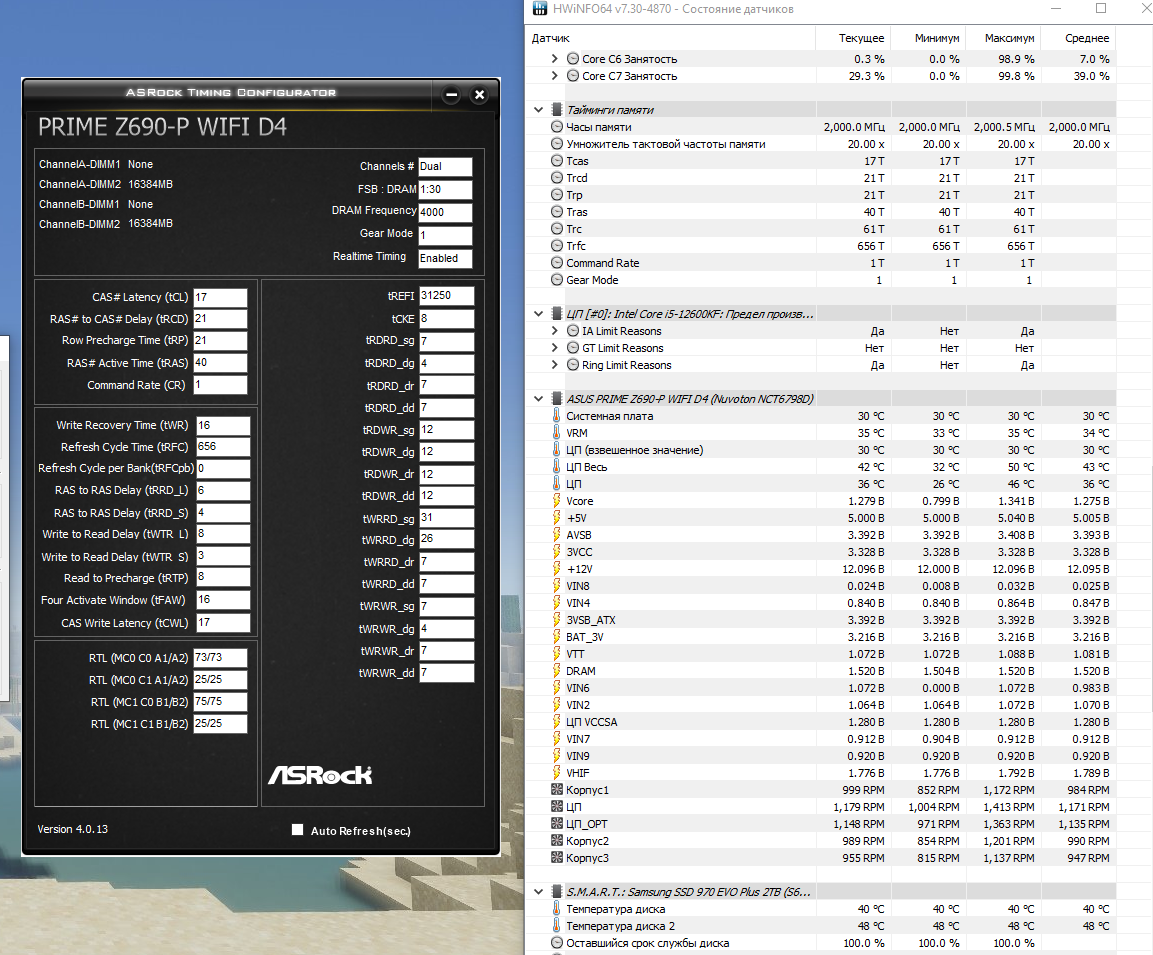The height and width of the screenshot is (955, 1153).
Task: Expand the Core C7 Занятость row
Action: (x=554, y=76)
